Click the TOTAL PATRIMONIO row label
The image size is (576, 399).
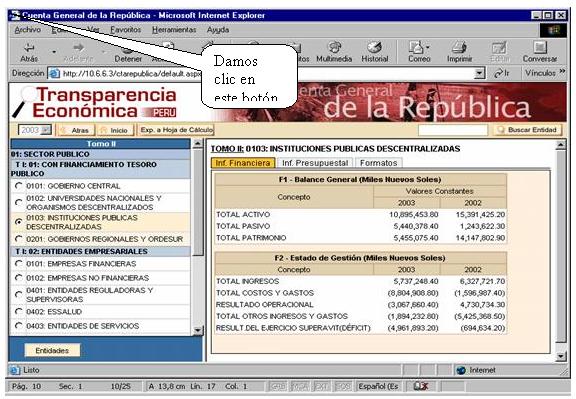tap(251, 238)
